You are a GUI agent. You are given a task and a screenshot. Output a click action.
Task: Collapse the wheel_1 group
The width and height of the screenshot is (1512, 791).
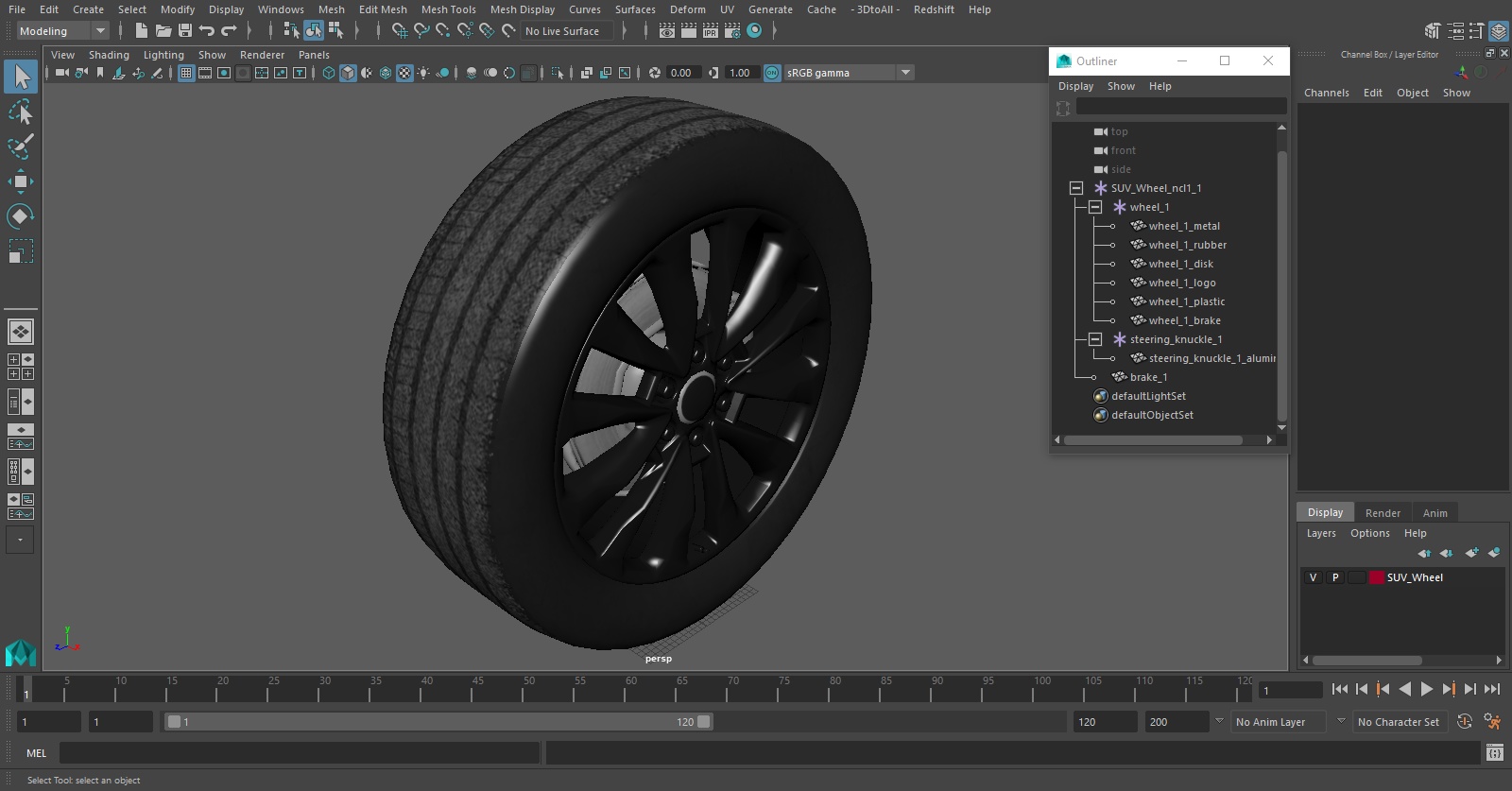point(1095,207)
